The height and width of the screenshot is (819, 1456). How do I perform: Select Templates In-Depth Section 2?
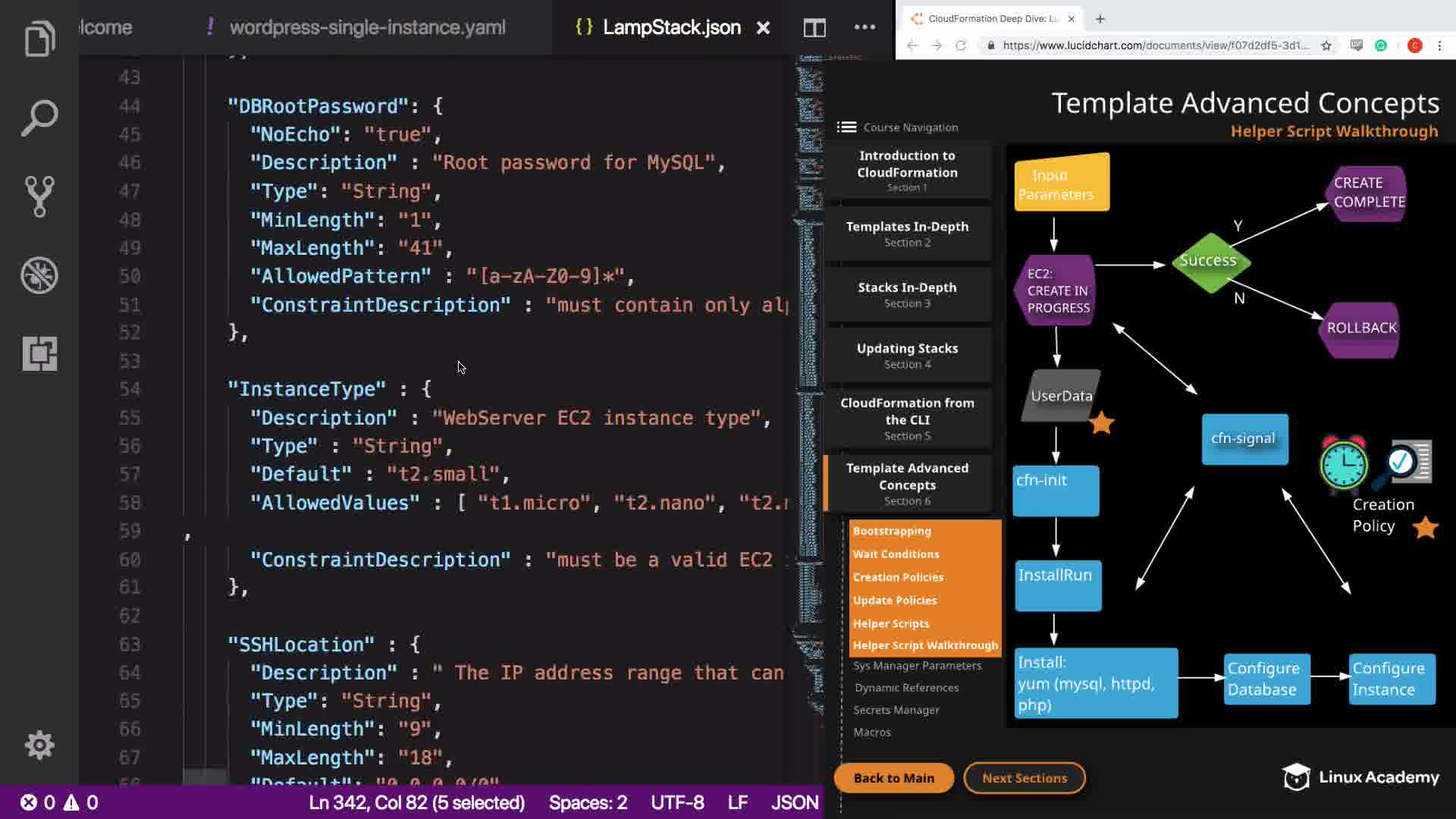907,234
